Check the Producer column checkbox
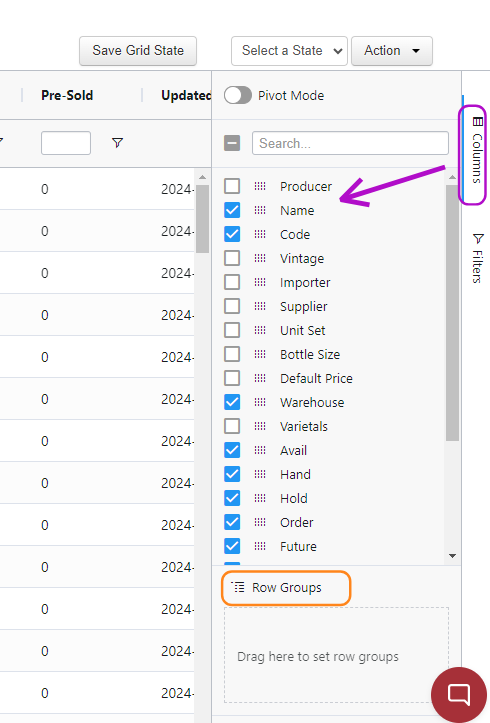Screen dimensions: 490x723 point(232,186)
